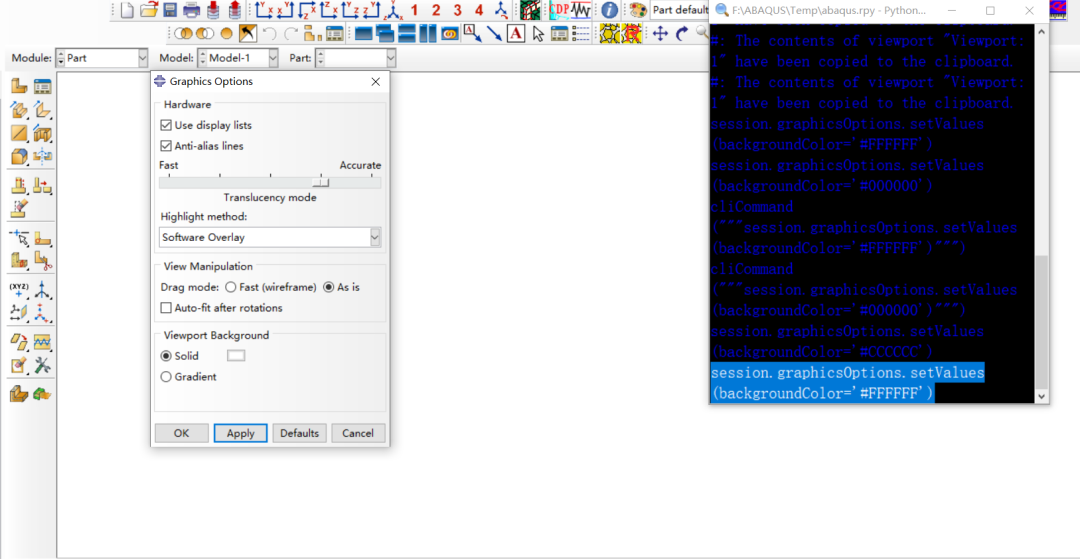Open the CDP plugin icon

[x=559, y=10]
